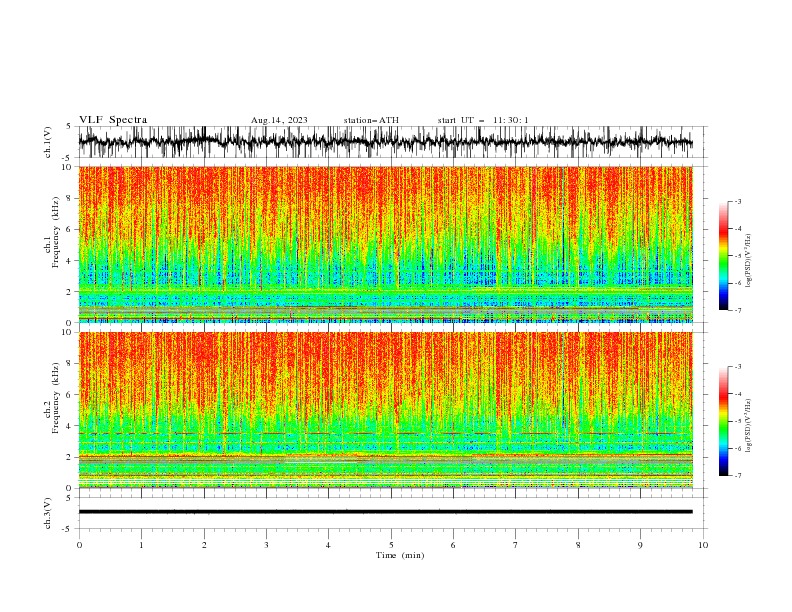
Task: Click time axis tick label '9'
Action: point(640,545)
